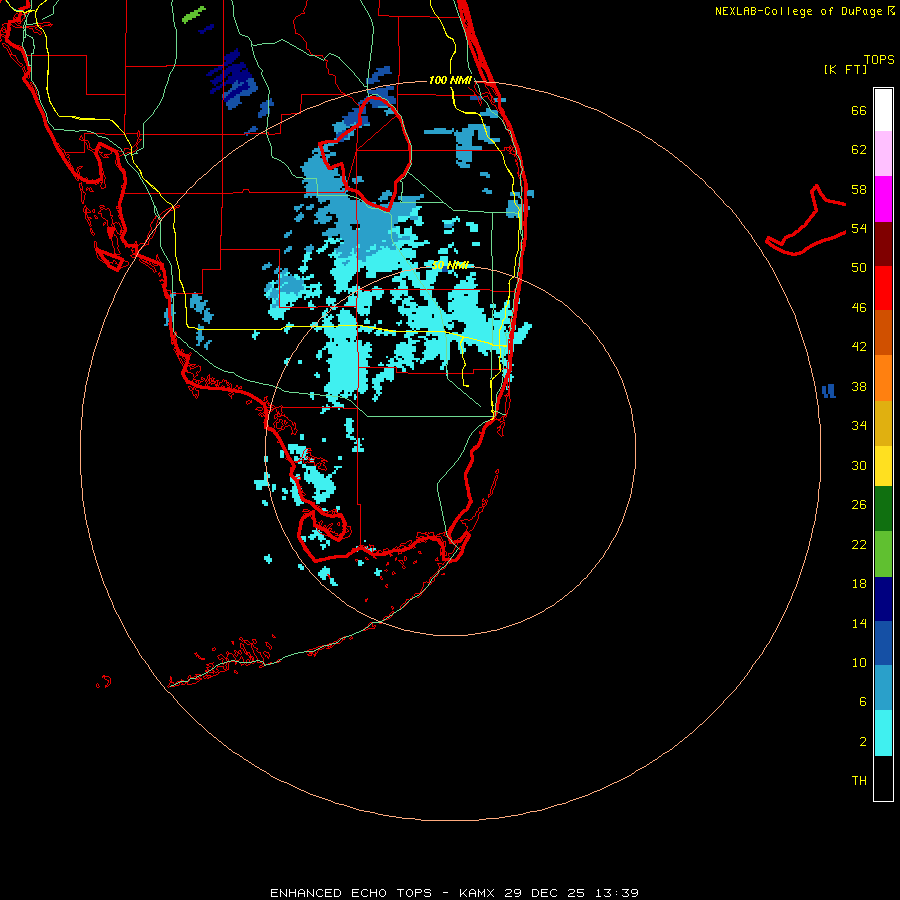900x900 pixels.
Task: Click the Bahamas island outline at right
Action: coord(806,220)
